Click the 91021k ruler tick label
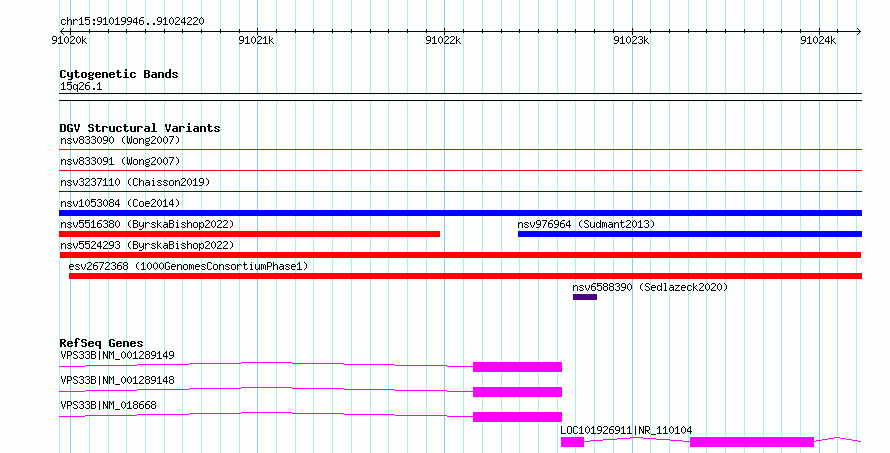Screen dimensions: 890x453 (x=257, y=40)
